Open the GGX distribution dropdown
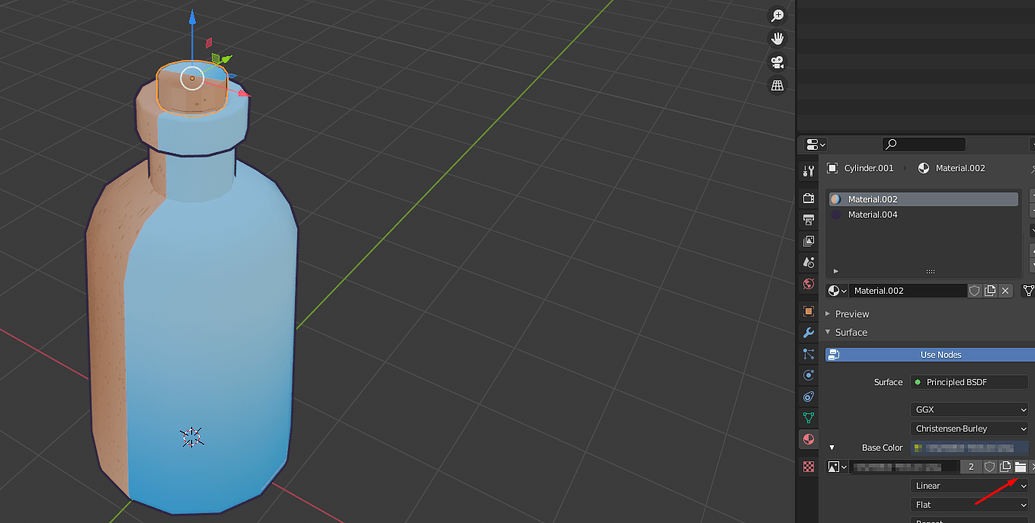Image resolution: width=1035 pixels, height=523 pixels. 969,409
